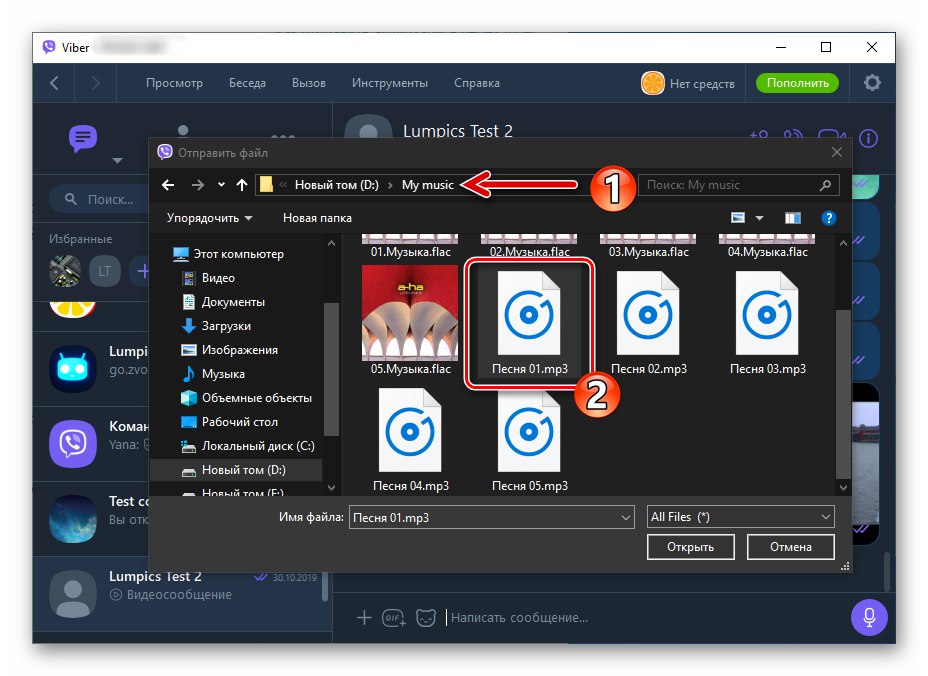The image size is (928, 676).
Task: Open the Беседа menu
Action: 247,83
